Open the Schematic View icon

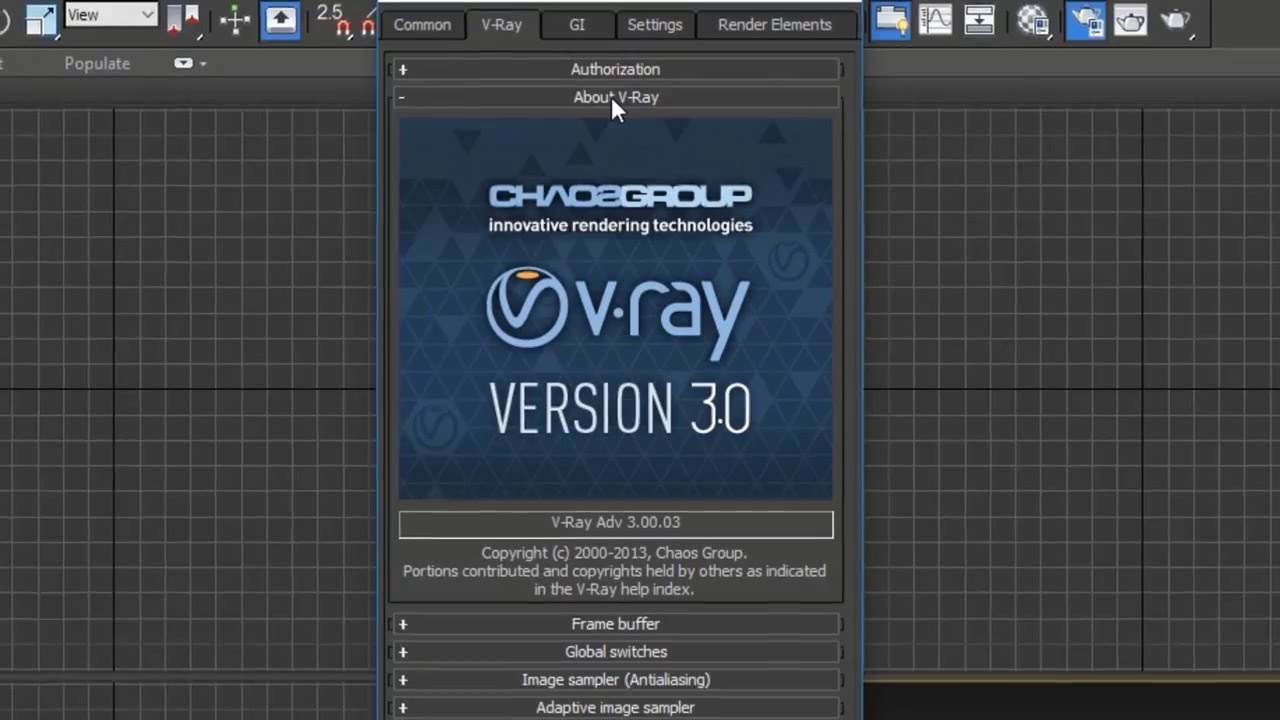[980, 20]
